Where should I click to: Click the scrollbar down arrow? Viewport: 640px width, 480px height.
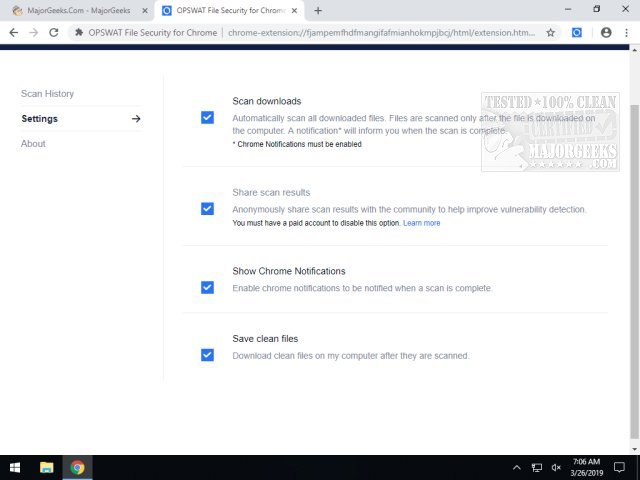point(634,450)
